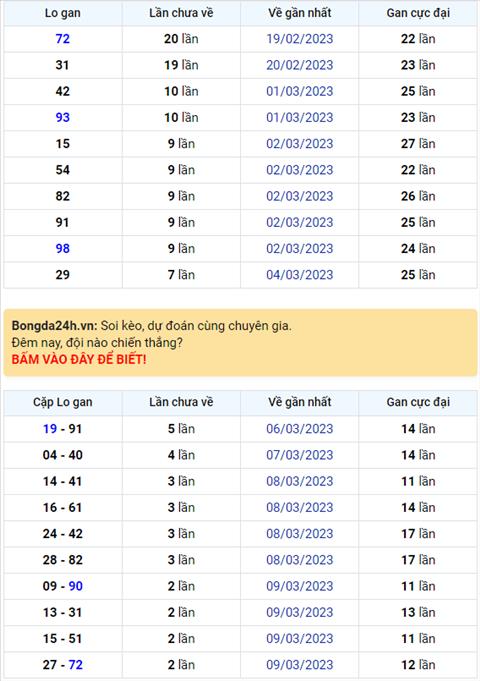
Task: Open date 02/03/2023 in row 15
Action: pyautogui.click(x=300, y=144)
